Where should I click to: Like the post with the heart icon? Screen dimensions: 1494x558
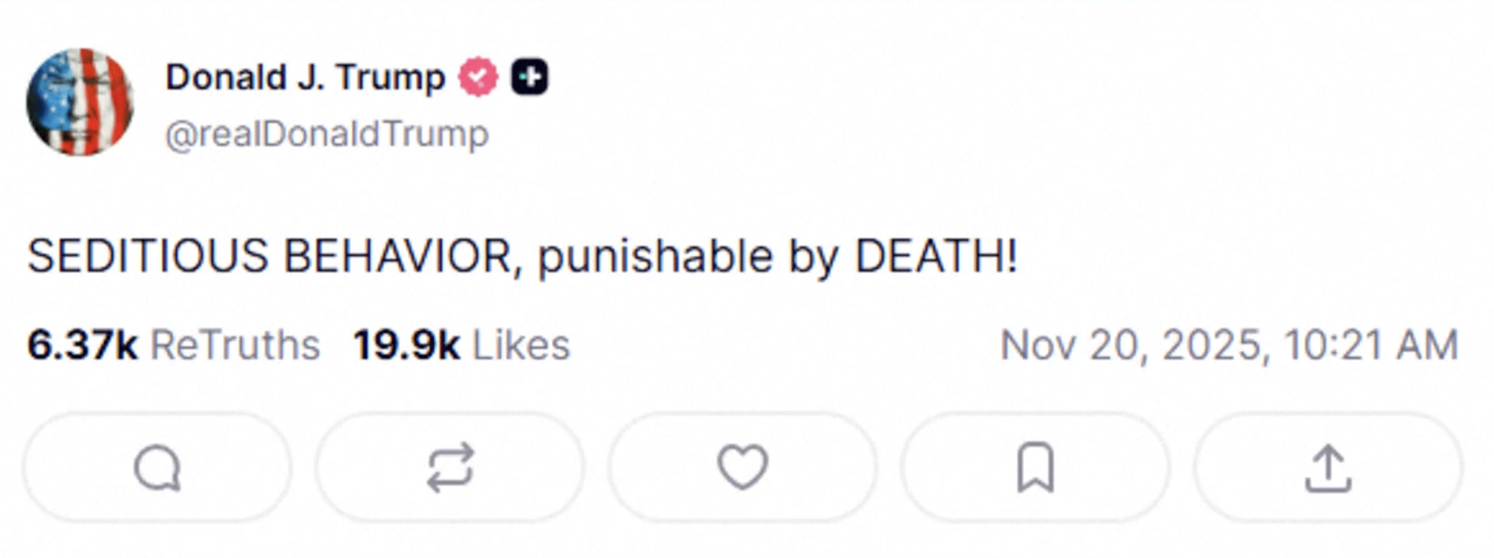[743, 467]
